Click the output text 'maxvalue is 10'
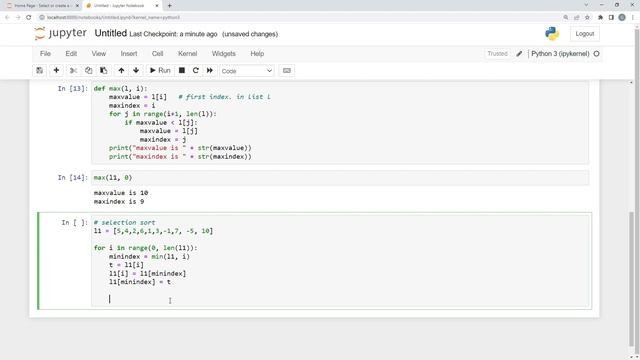Screen dimensions: 640x360 tap(121, 193)
